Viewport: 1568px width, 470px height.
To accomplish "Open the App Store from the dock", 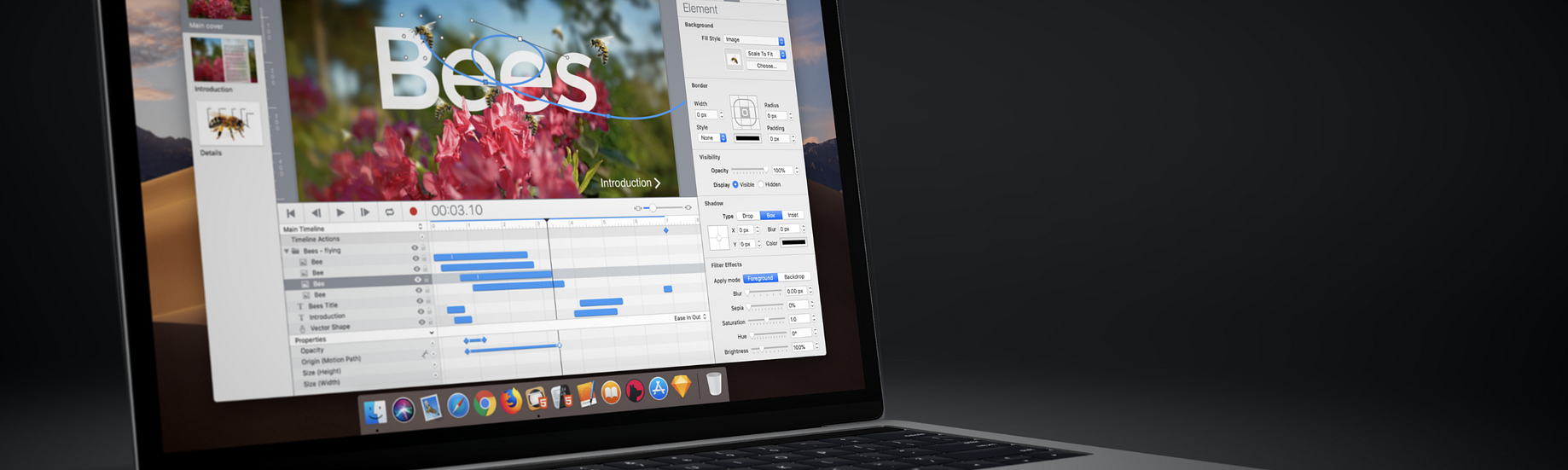I will point(658,389).
